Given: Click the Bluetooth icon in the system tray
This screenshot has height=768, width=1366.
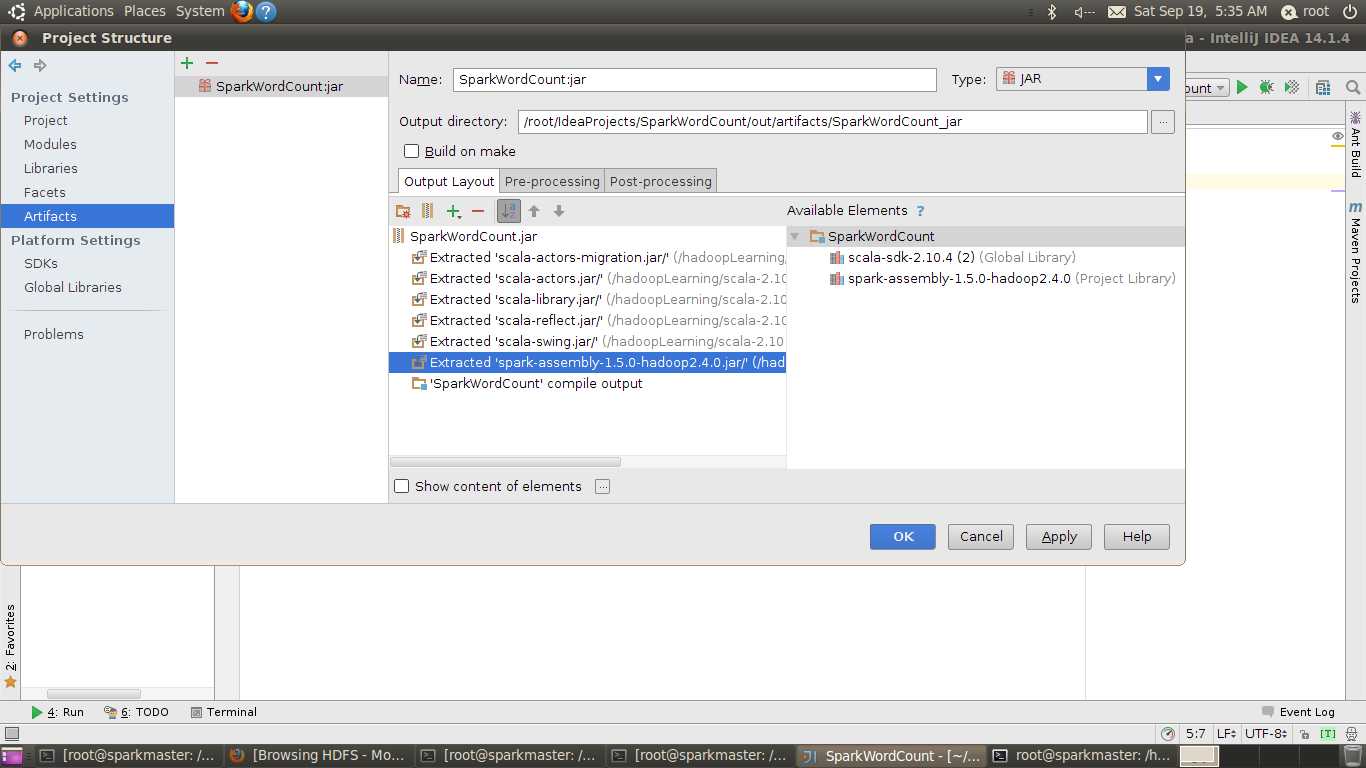Looking at the screenshot, I should [x=1052, y=12].
